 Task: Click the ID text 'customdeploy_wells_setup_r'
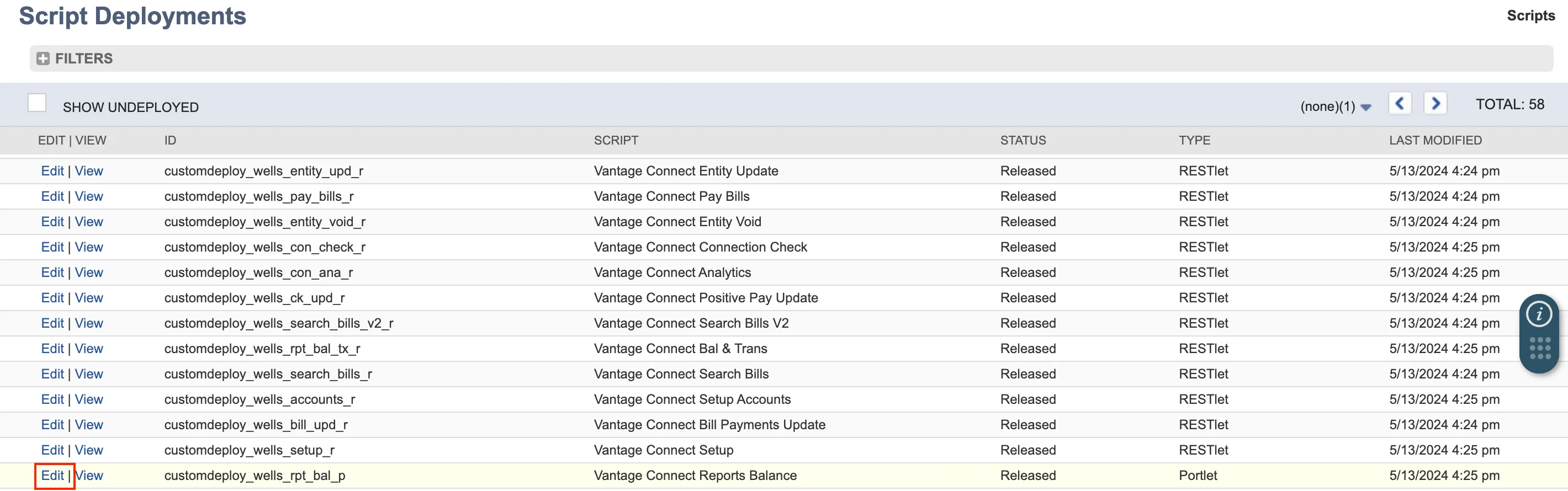(250, 451)
